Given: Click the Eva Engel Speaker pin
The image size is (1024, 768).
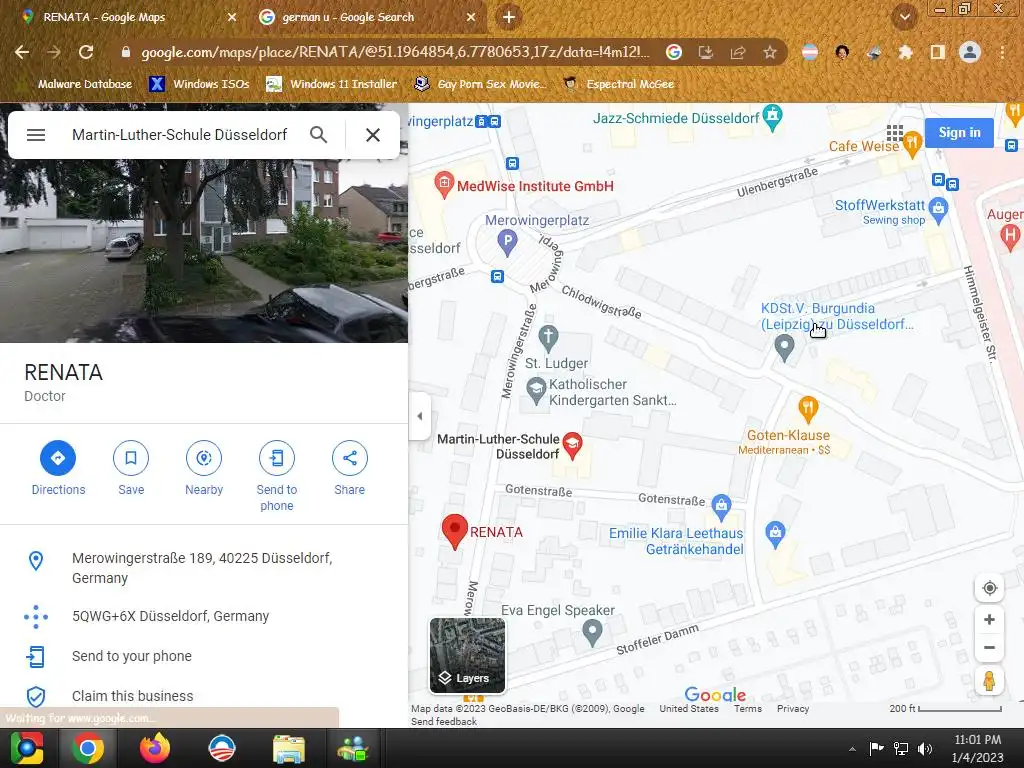Looking at the screenshot, I should [x=592, y=632].
